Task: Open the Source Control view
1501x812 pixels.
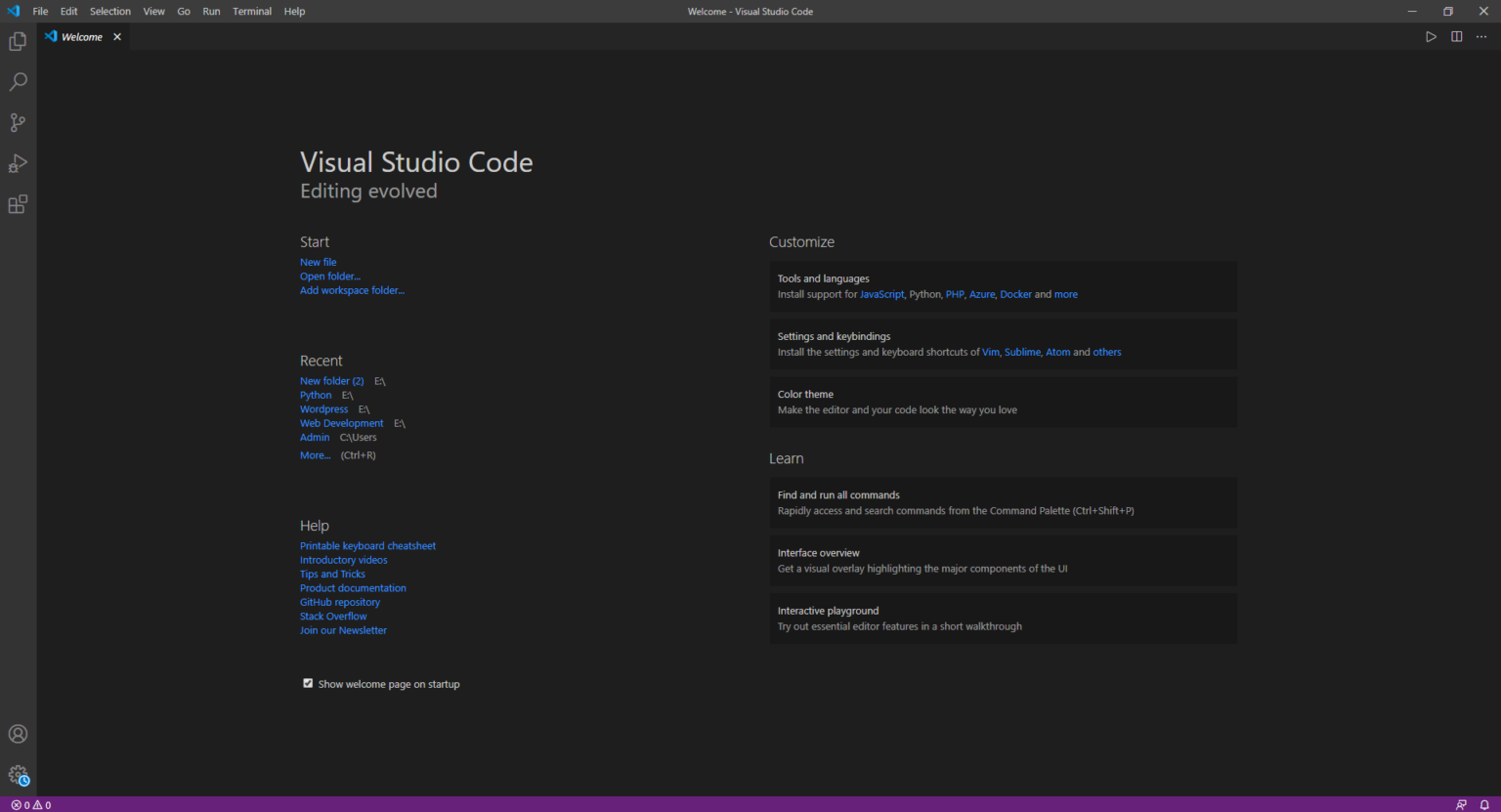Action: [18, 122]
